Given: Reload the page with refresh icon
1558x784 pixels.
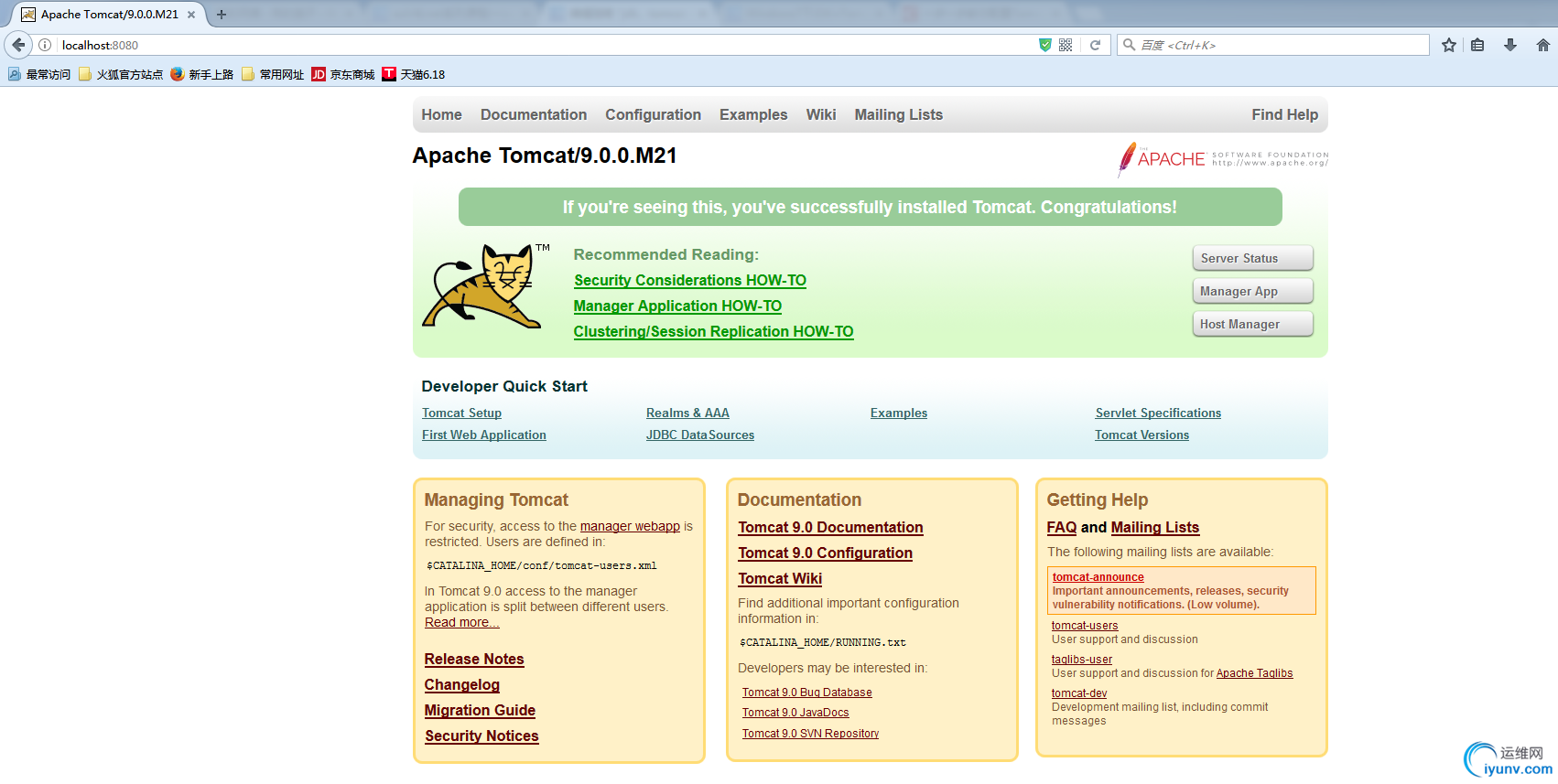Looking at the screenshot, I should pyautogui.click(x=1095, y=45).
